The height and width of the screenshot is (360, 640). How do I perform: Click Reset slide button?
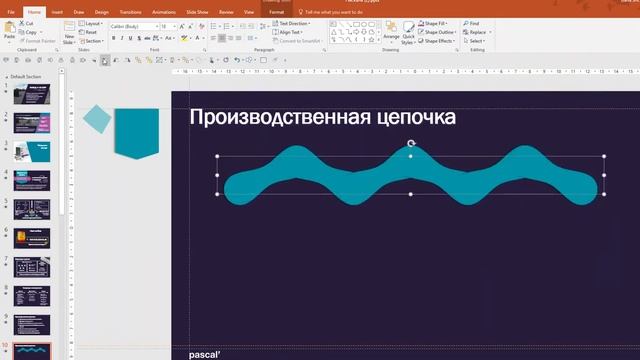(x=88, y=32)
